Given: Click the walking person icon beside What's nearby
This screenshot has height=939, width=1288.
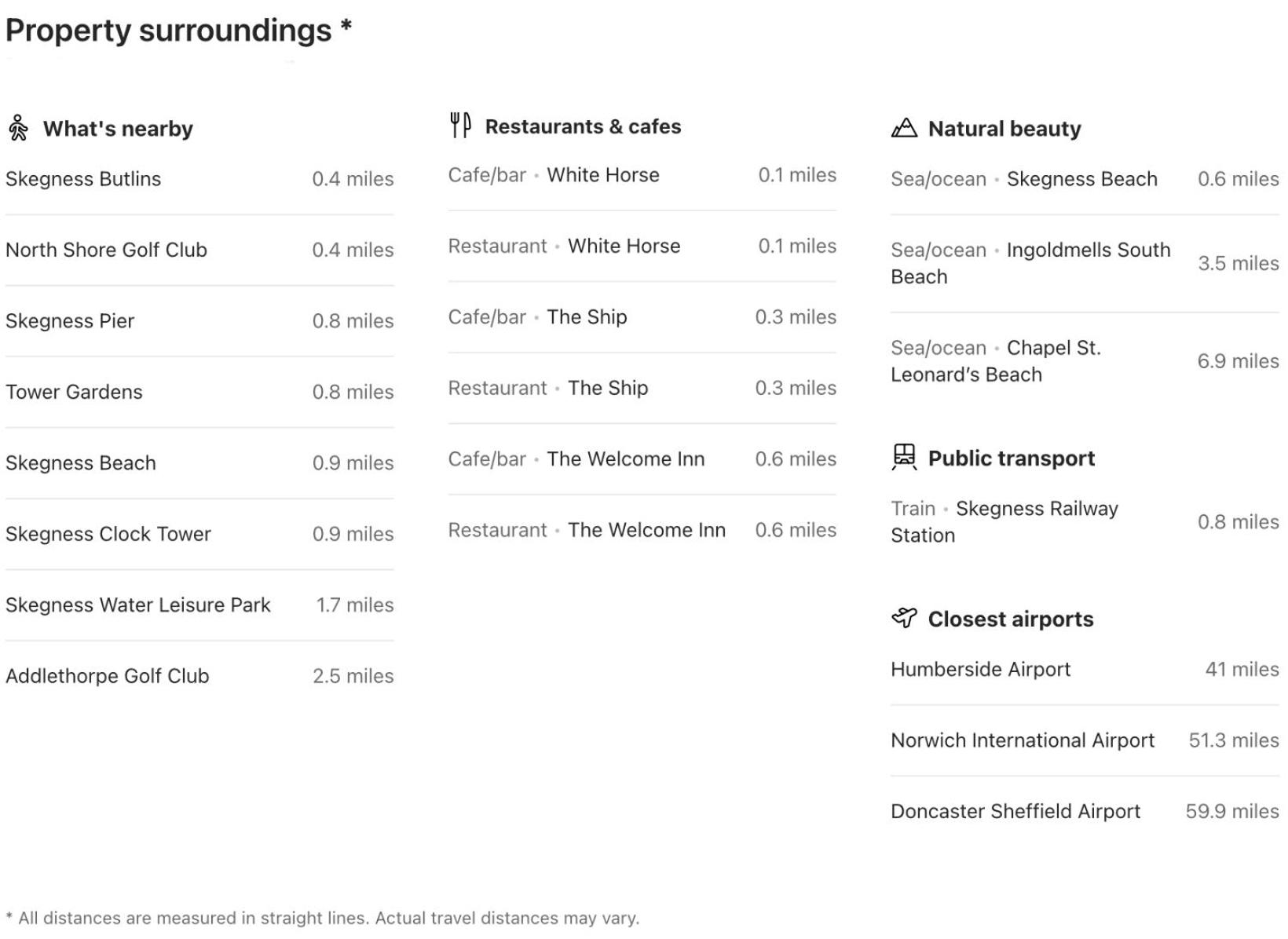Looking at the screenshot, I should tap(18, 128).
